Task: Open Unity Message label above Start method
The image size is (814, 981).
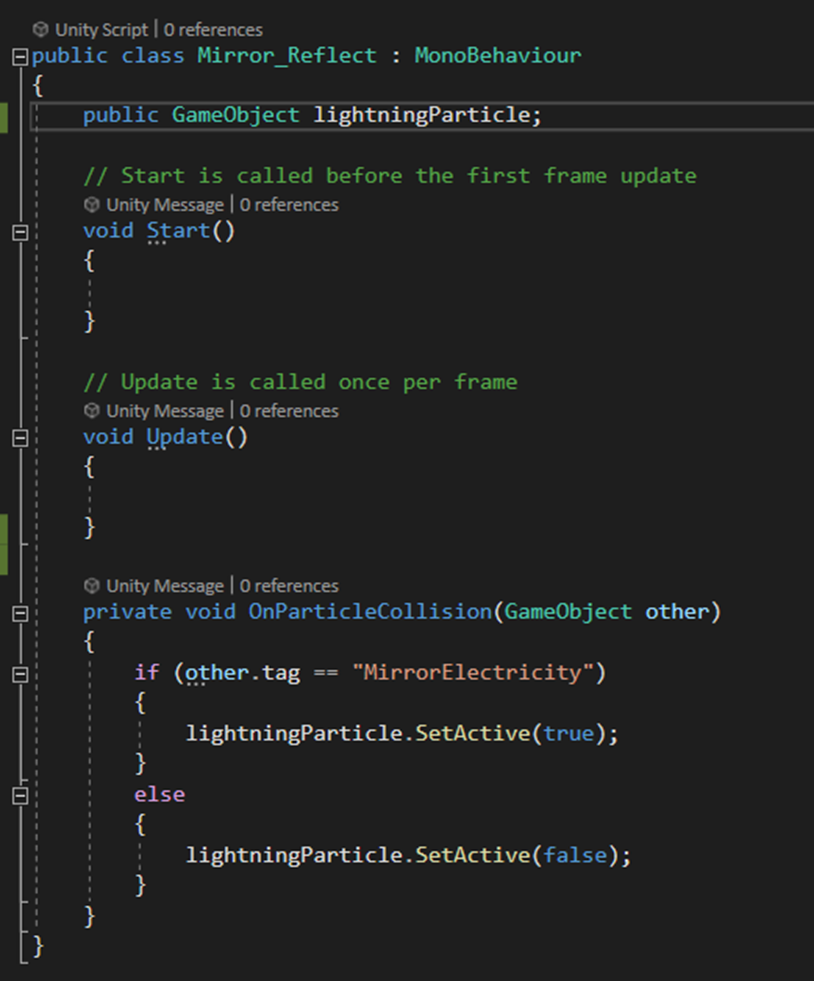Action: tap(165, 205)
